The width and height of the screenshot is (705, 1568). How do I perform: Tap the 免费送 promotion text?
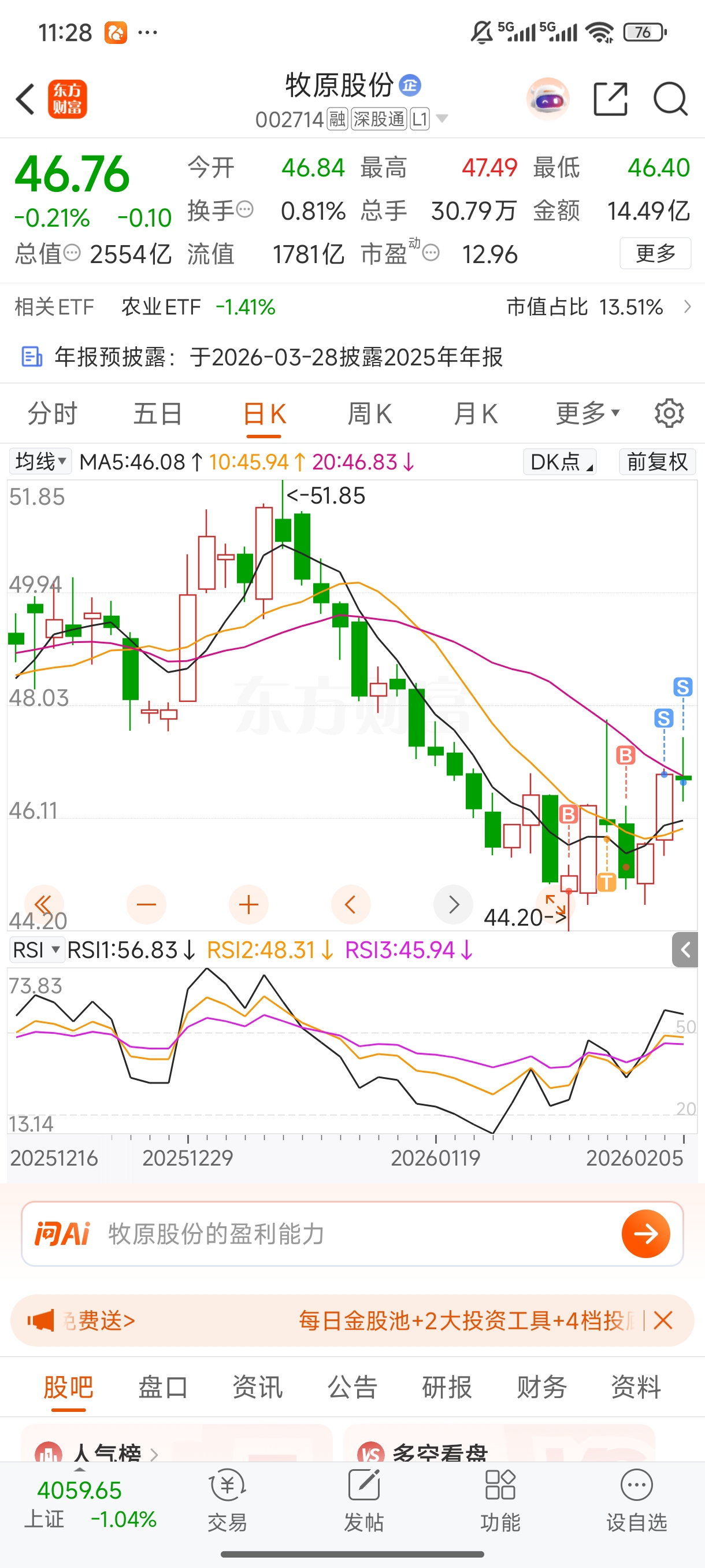(99, 1321)
